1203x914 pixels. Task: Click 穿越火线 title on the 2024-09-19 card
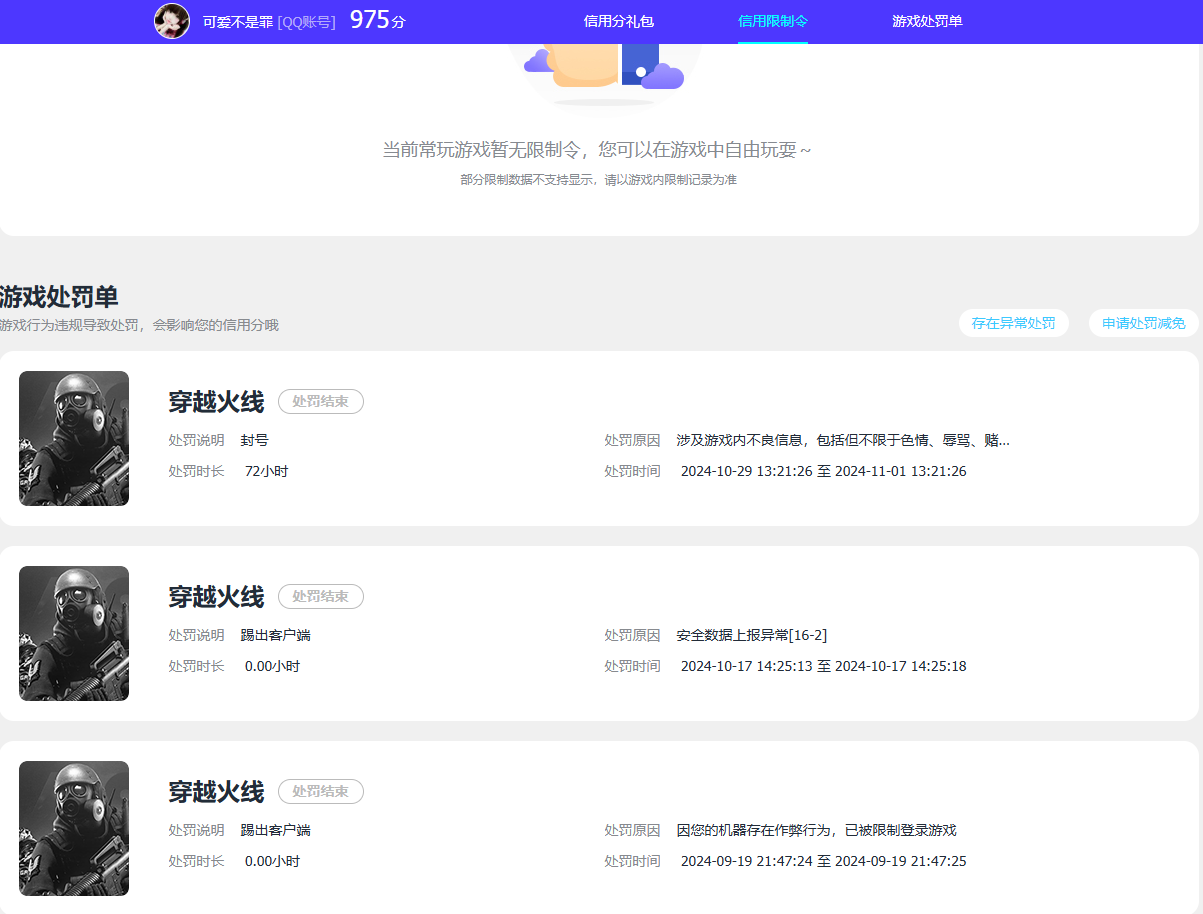pyautogui.click(x=216, y=792)
